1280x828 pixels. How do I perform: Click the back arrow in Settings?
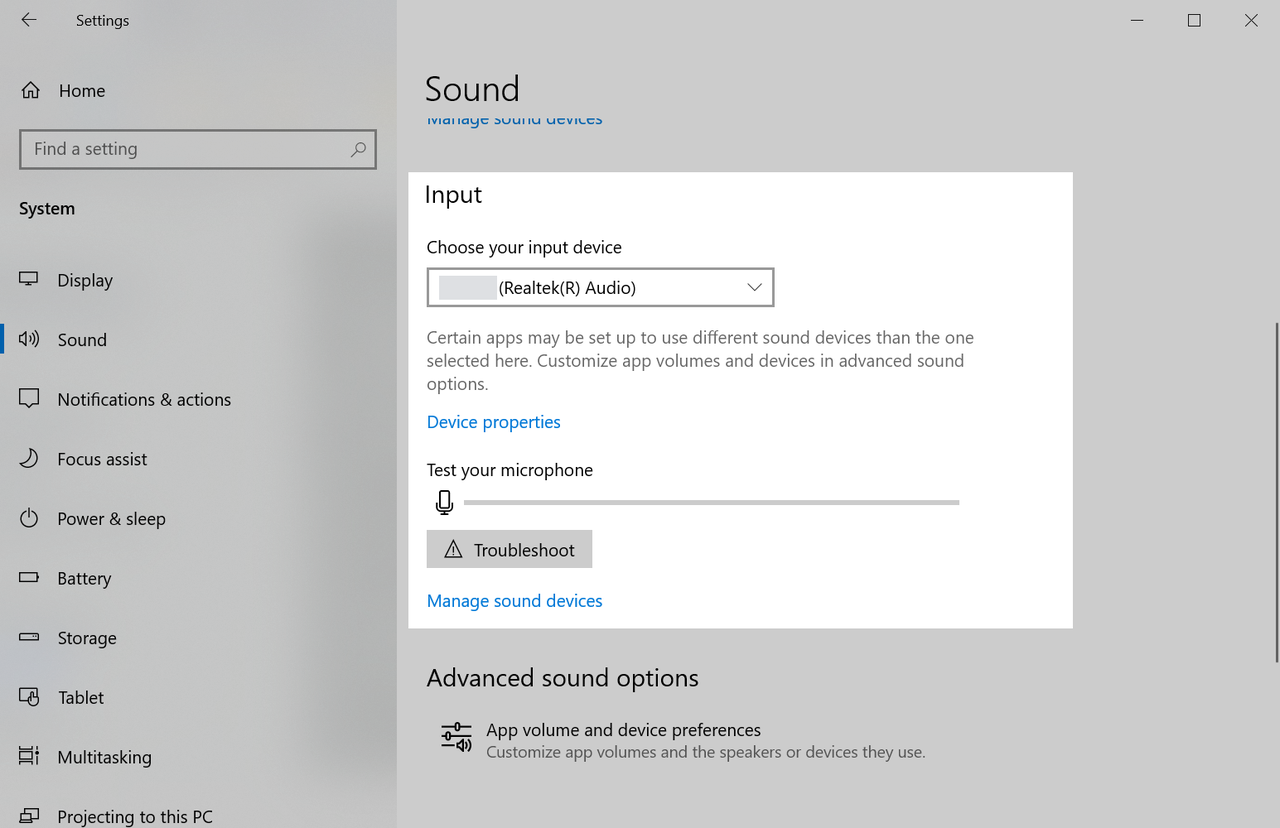point(29,20)
